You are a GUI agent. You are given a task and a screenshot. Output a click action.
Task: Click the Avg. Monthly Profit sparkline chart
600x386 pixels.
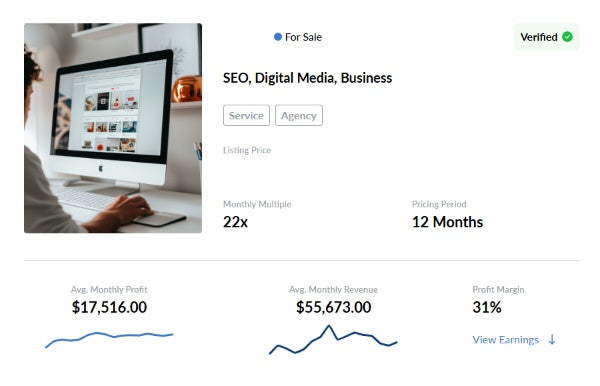(x=109, y=339)
